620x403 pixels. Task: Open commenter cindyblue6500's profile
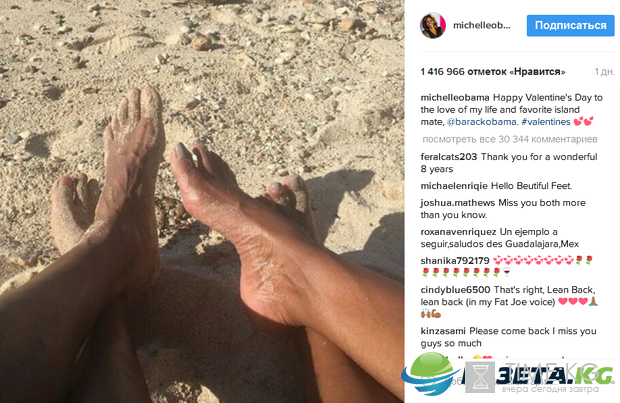(x=456, y=290)
